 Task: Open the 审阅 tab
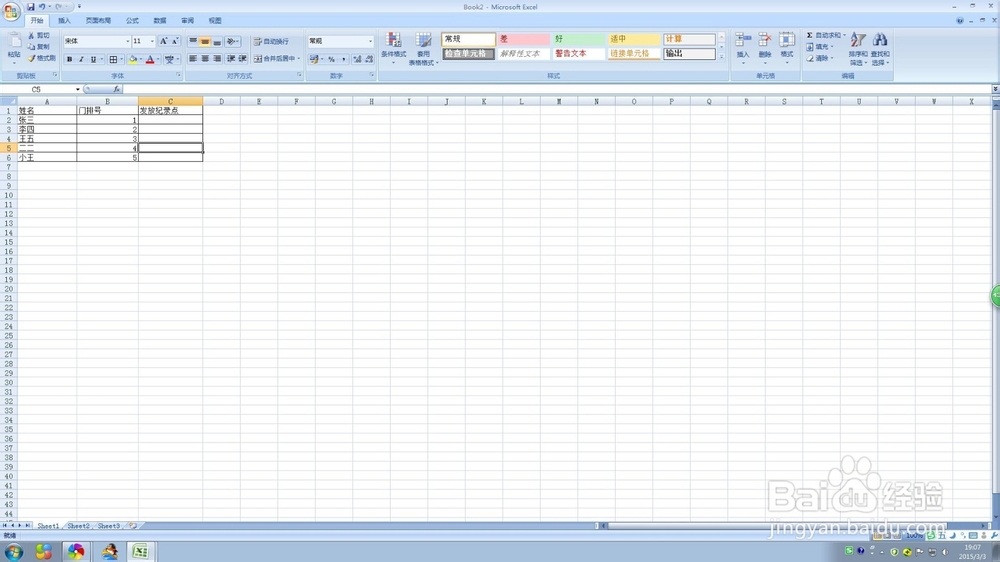pyautogui.click(x=188, y=20)
